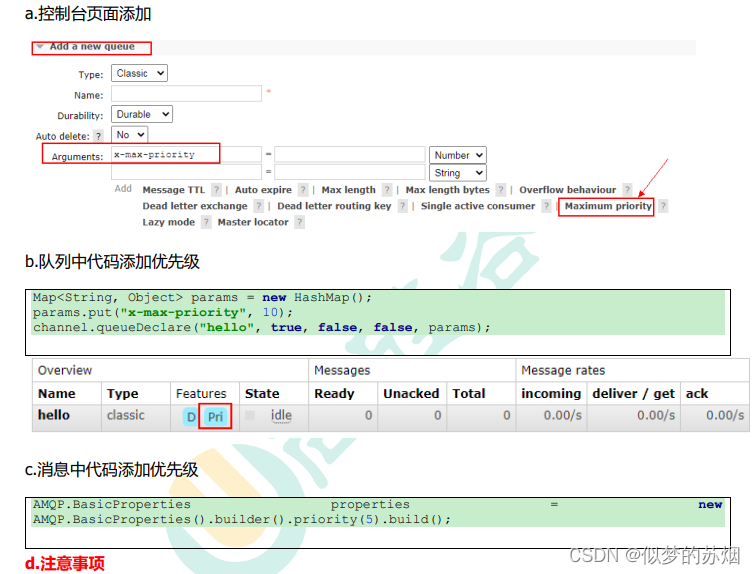Open help icon beside Lazy mode

(x=206, y=222)
